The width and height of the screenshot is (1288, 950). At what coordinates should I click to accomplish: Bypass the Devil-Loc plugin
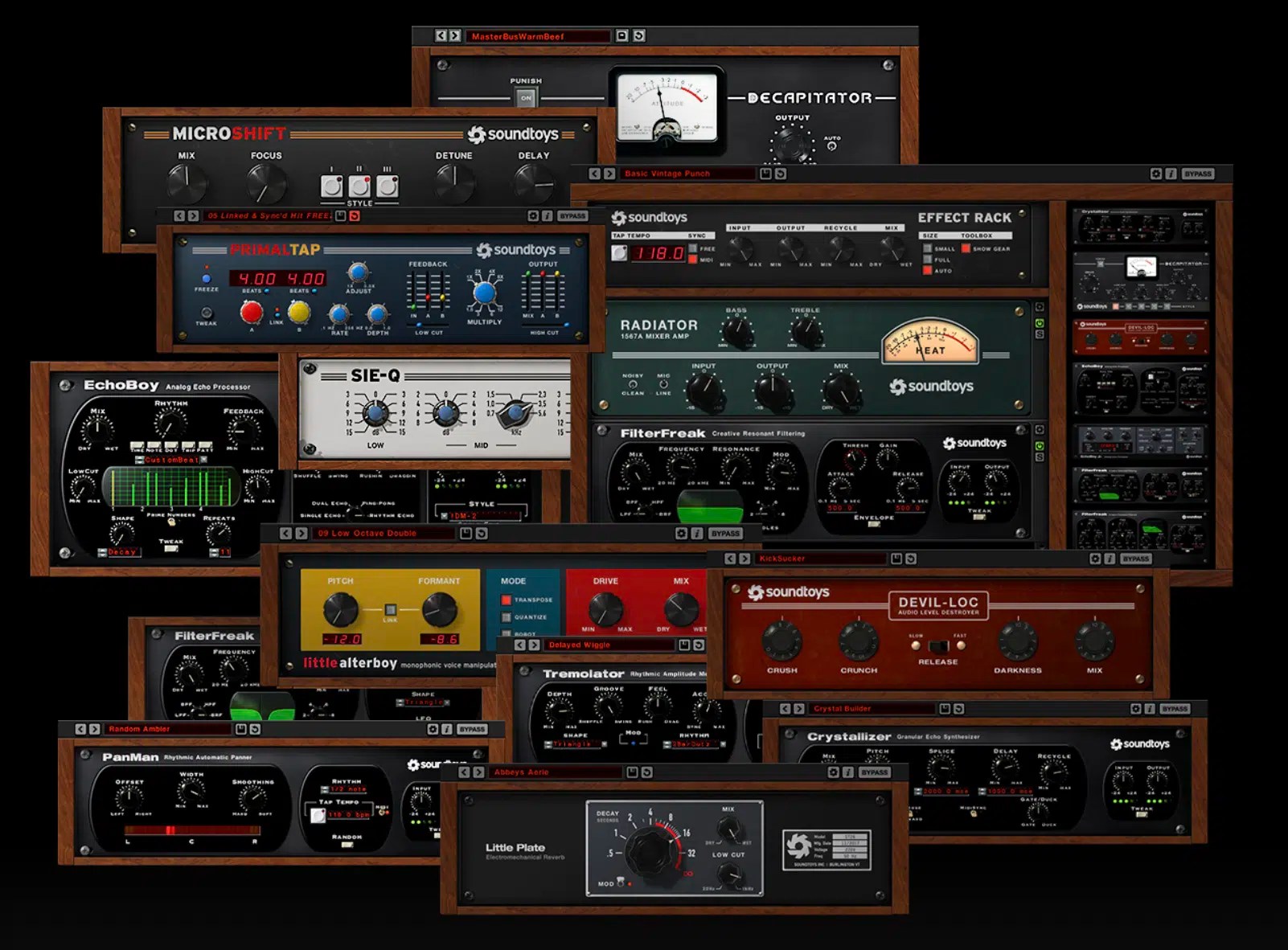click(x=1136, y=559)
